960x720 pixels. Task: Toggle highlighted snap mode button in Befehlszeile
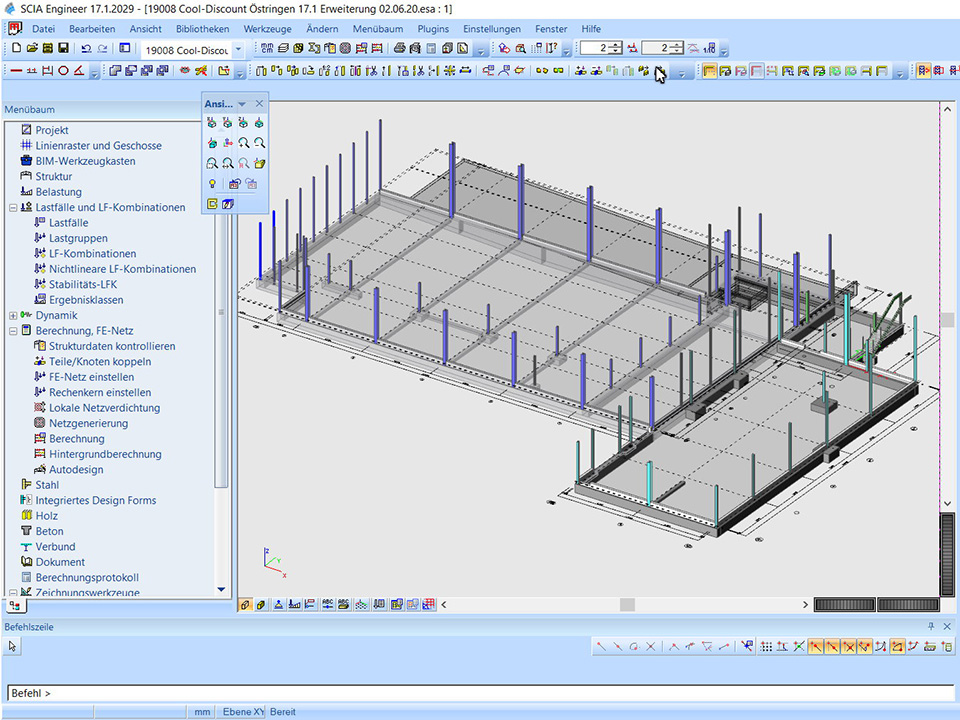[x=817, y=647]
